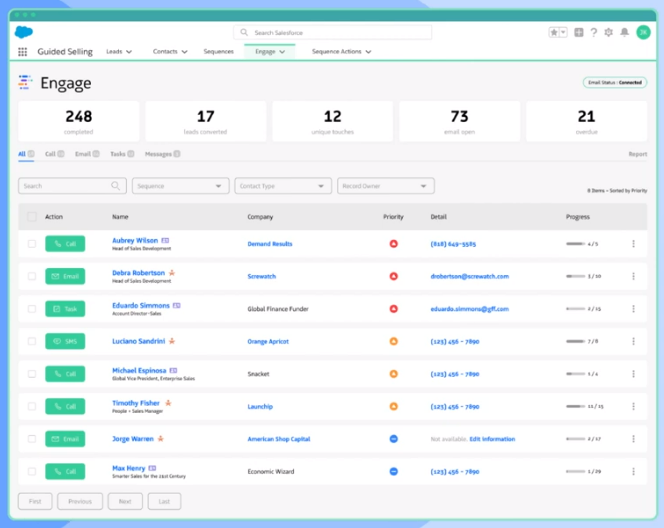Screen dimensions: 664x528
Task: Toggle the select-all checkbox in header
Action: click(32, 217)
